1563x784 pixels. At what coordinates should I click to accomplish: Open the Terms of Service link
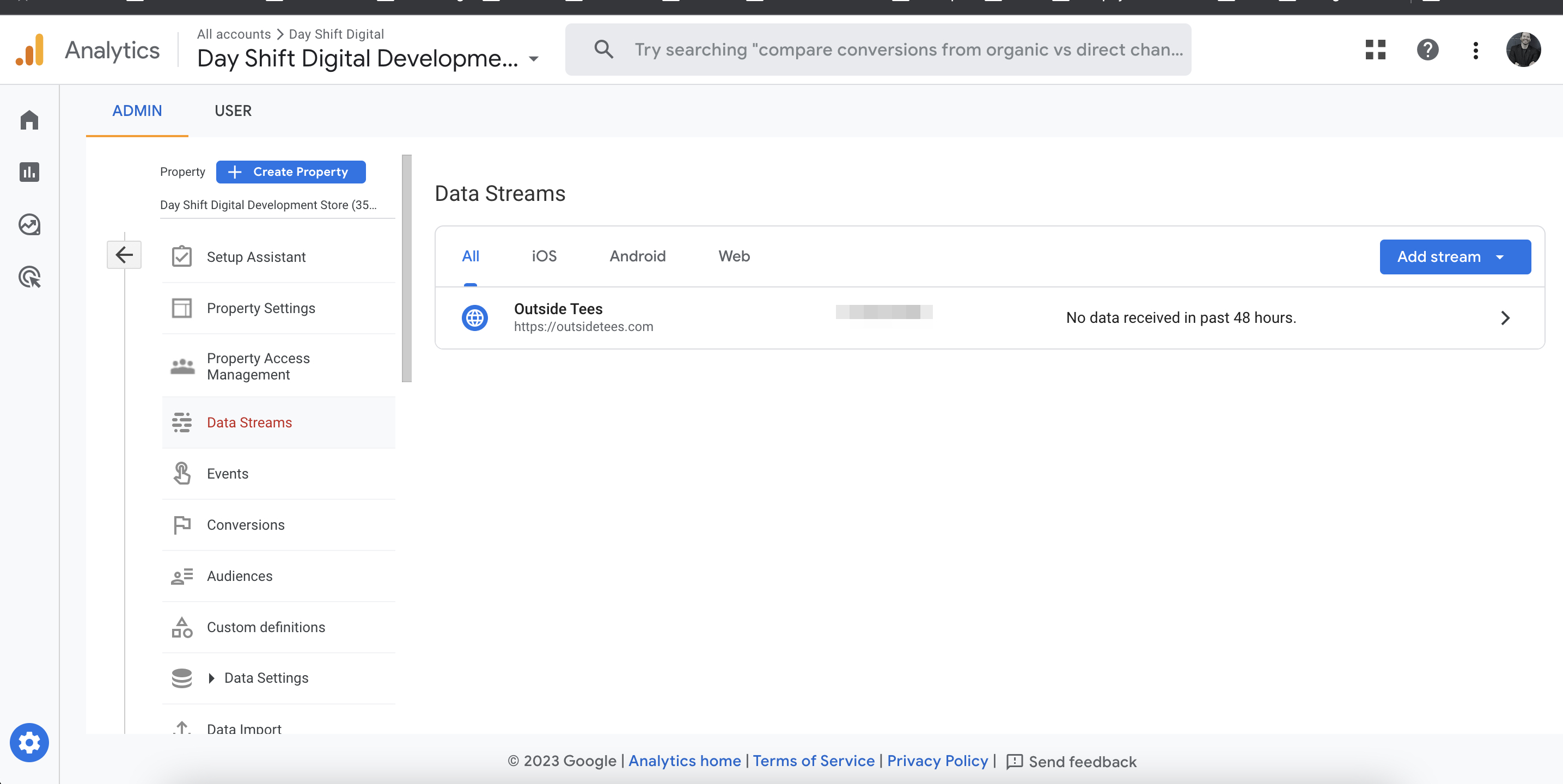click(x=813, y=761)
